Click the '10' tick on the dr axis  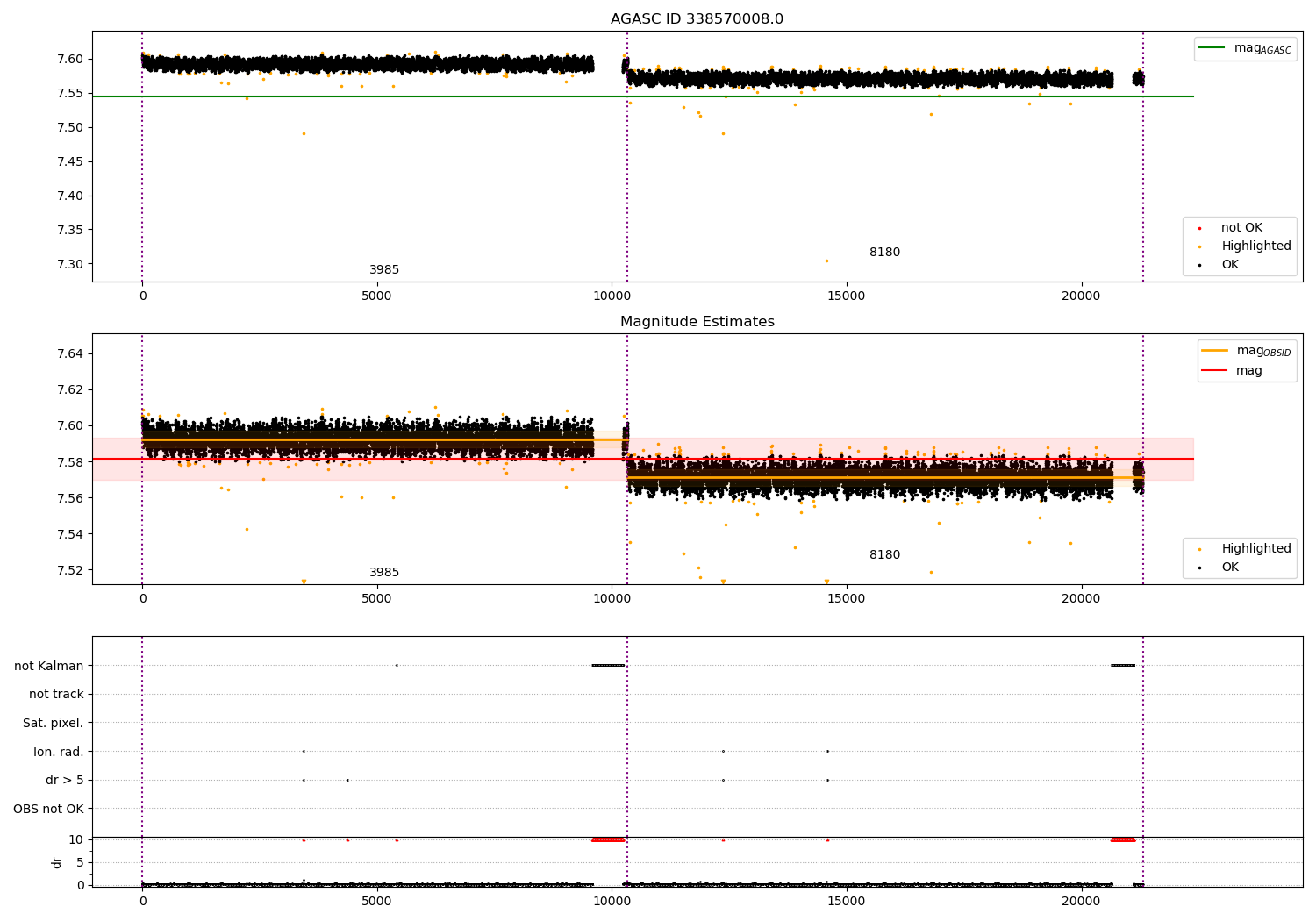76,839
